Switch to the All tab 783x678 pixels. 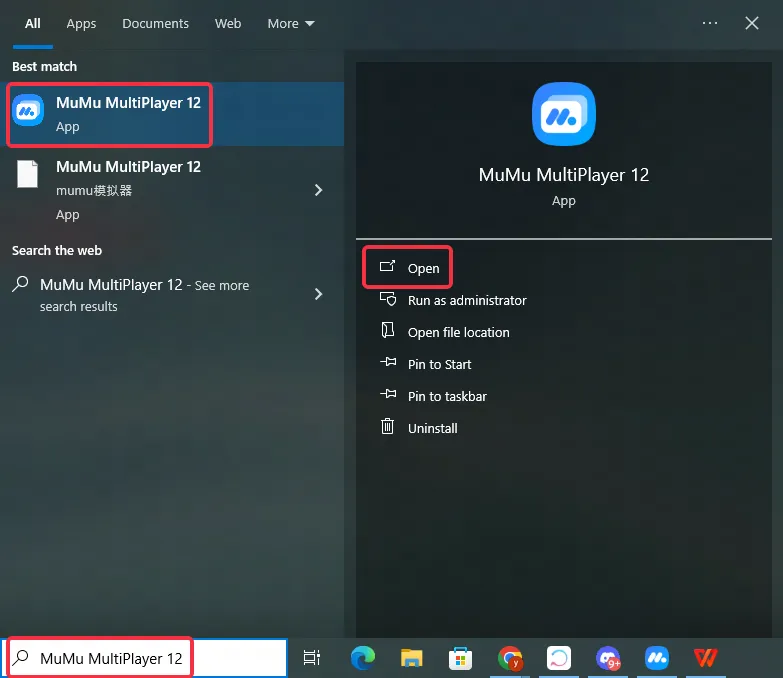[32, 23]
